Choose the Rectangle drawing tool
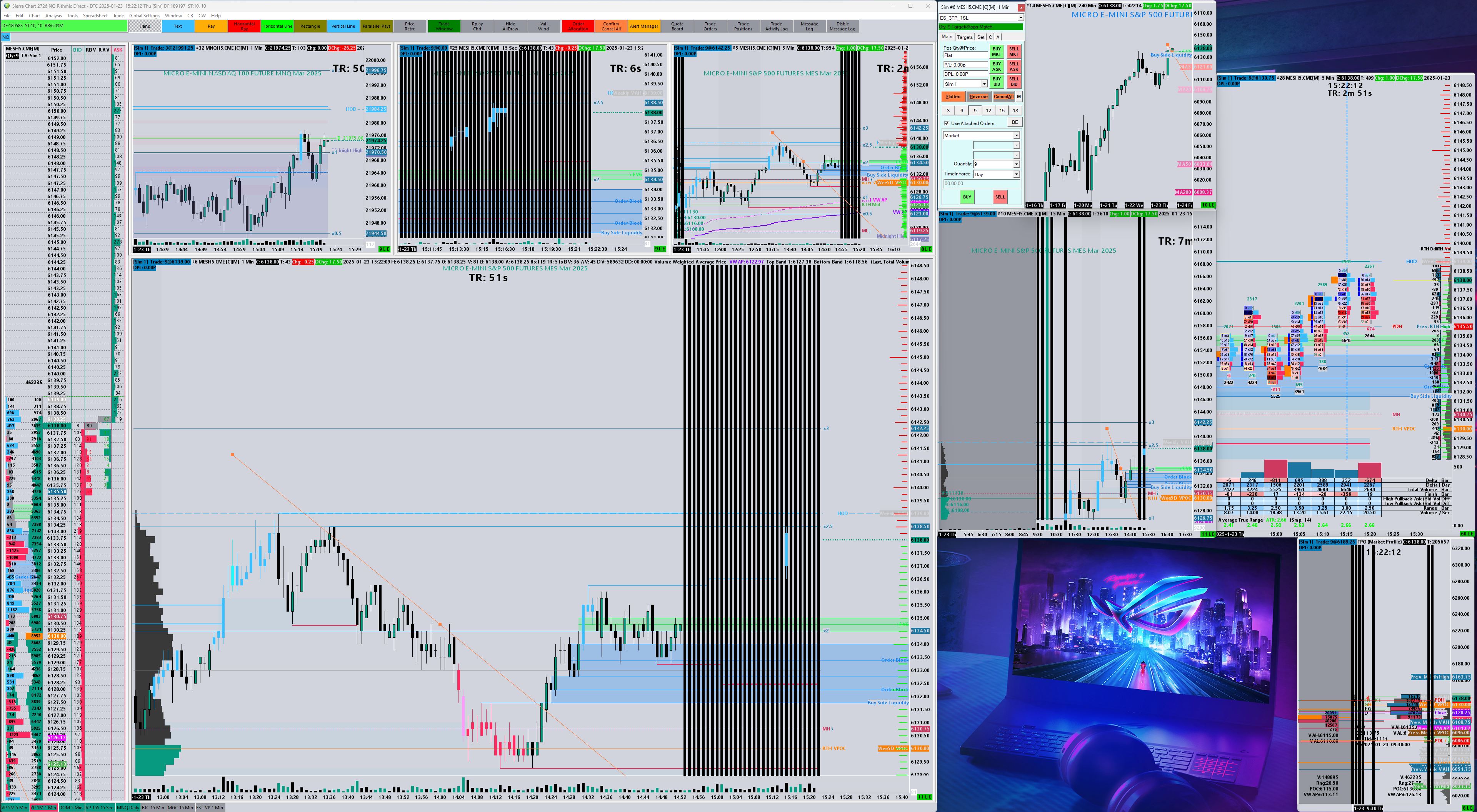The width and height of the screenshot is (1477, 812). pos(310,27)
